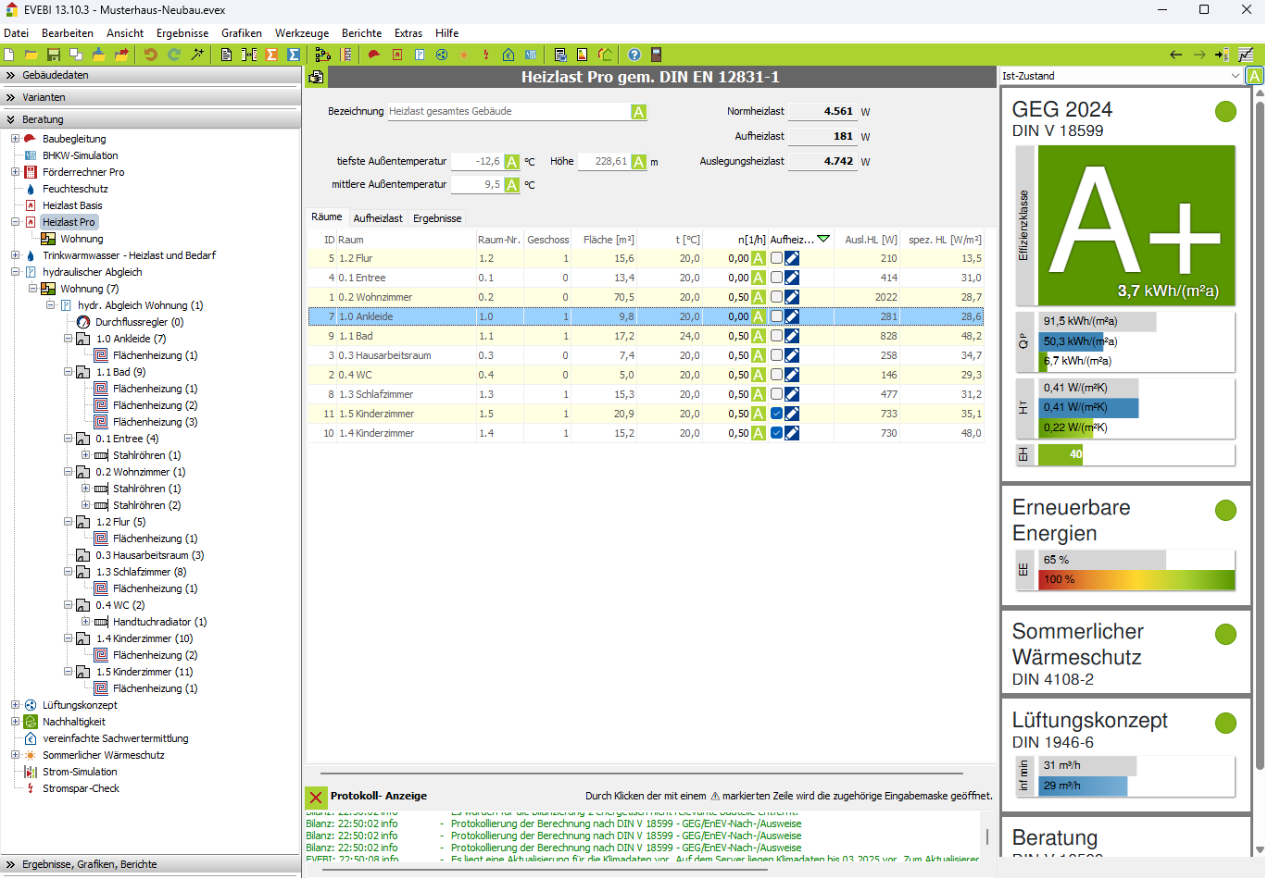Click the blue help question mark icon

(x=634, y=54)
